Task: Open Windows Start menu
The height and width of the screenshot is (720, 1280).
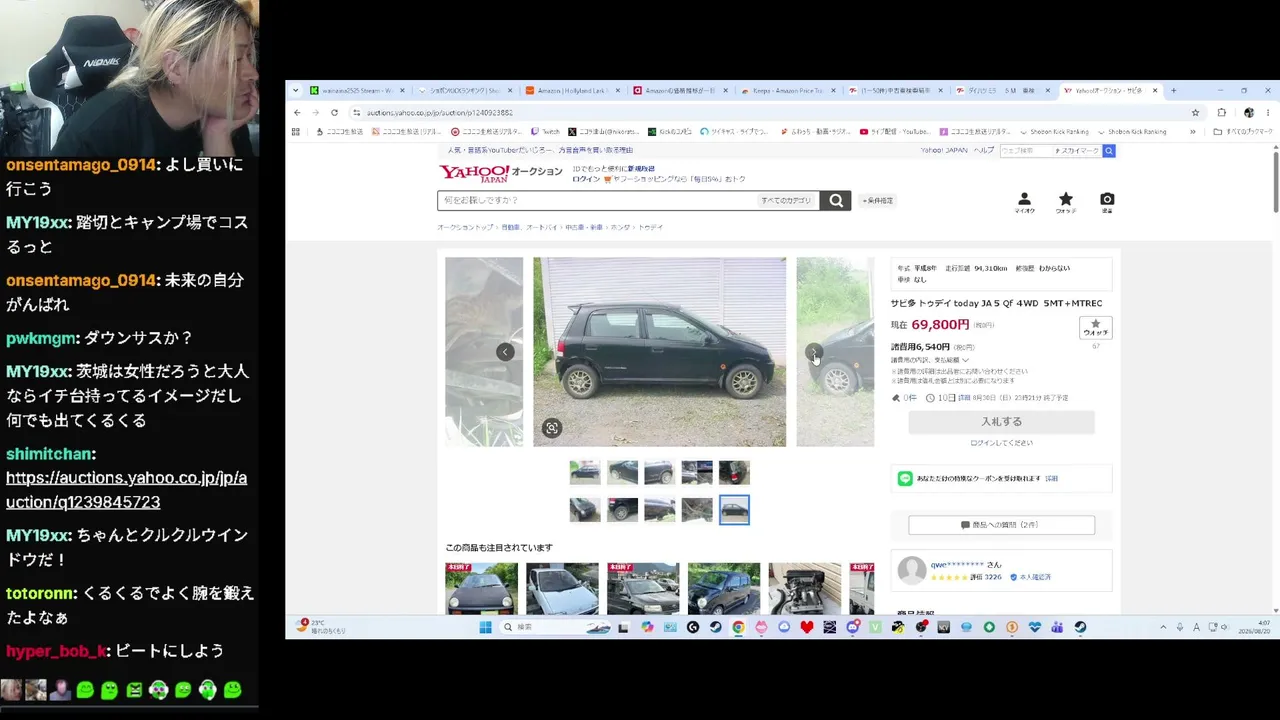Action: (485, 627)
